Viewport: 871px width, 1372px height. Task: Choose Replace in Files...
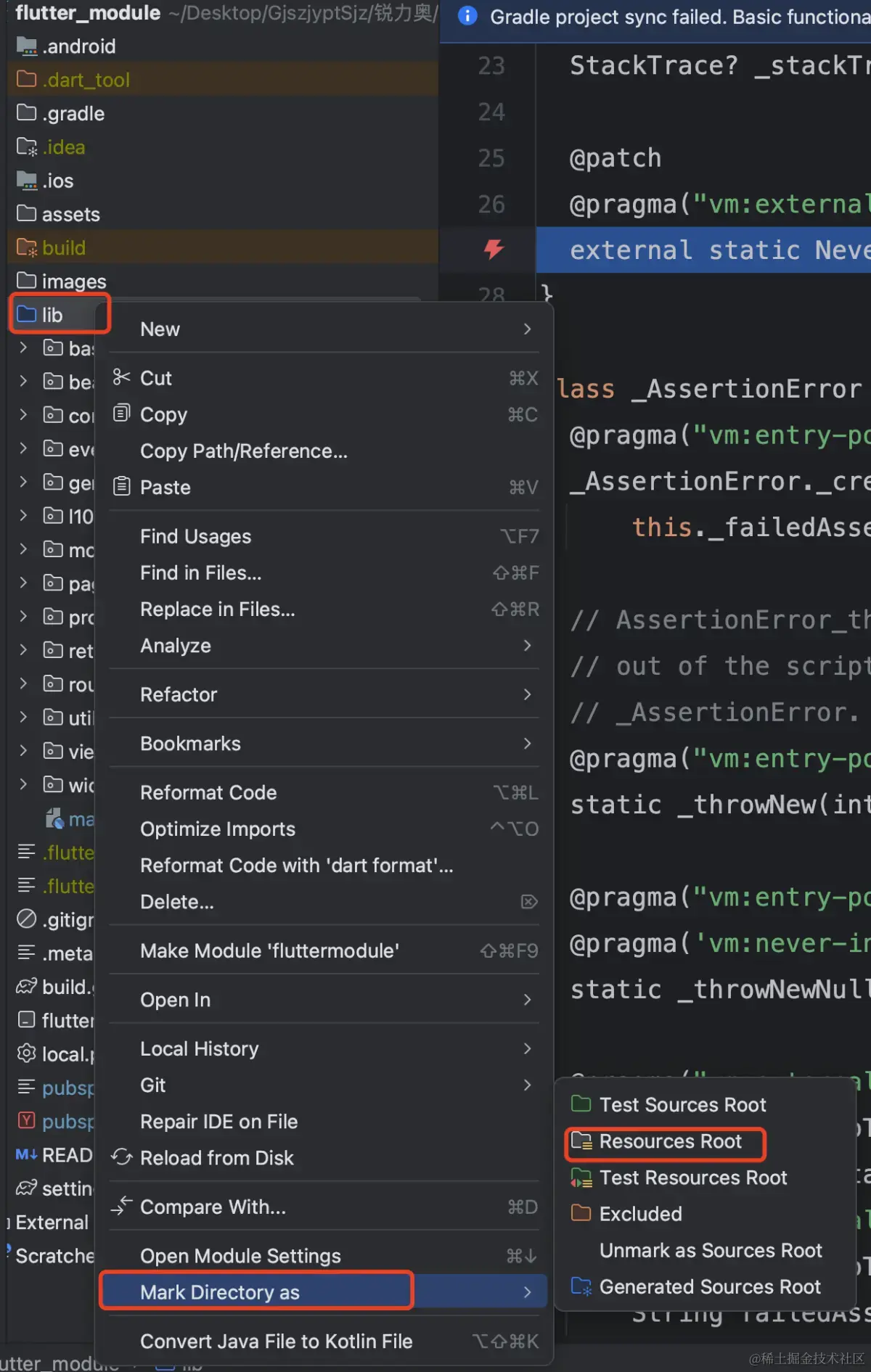pyautogui.click(x=218, y=609)
